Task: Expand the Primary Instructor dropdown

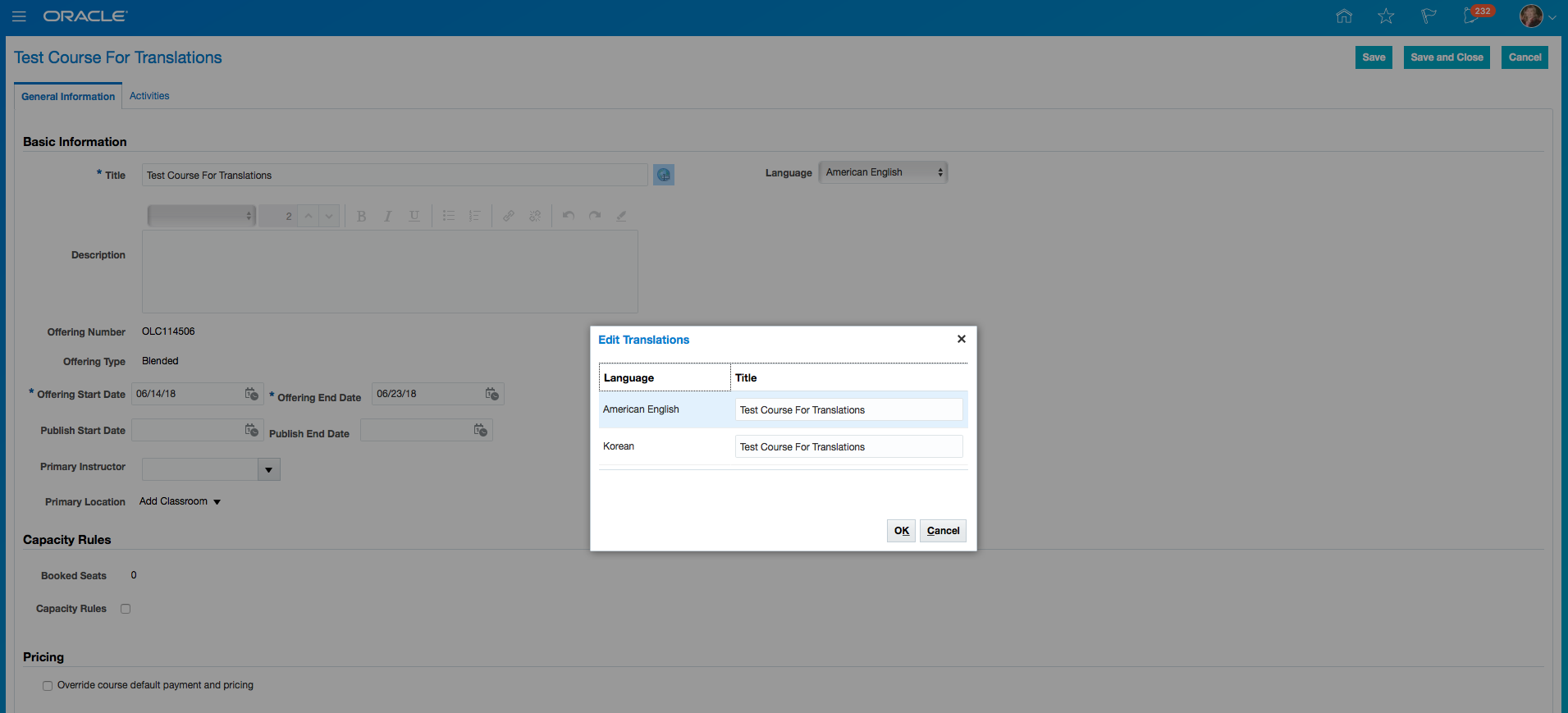Action: point(269,469)
